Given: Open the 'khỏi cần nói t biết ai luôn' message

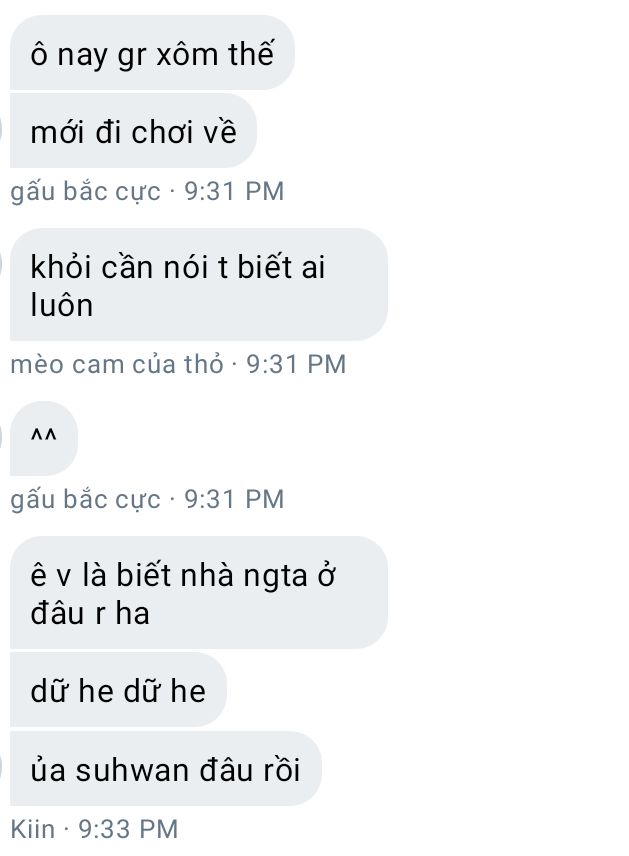Looking at the screenshot, I should click(x=199, y=284).
